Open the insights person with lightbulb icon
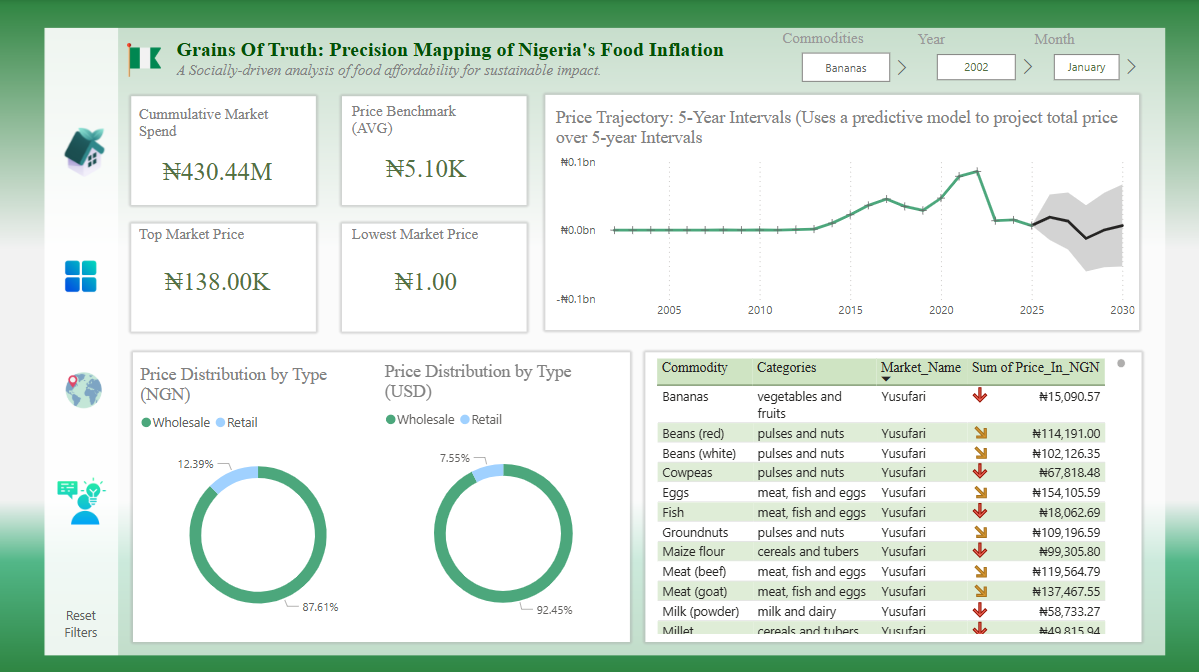 81,502
